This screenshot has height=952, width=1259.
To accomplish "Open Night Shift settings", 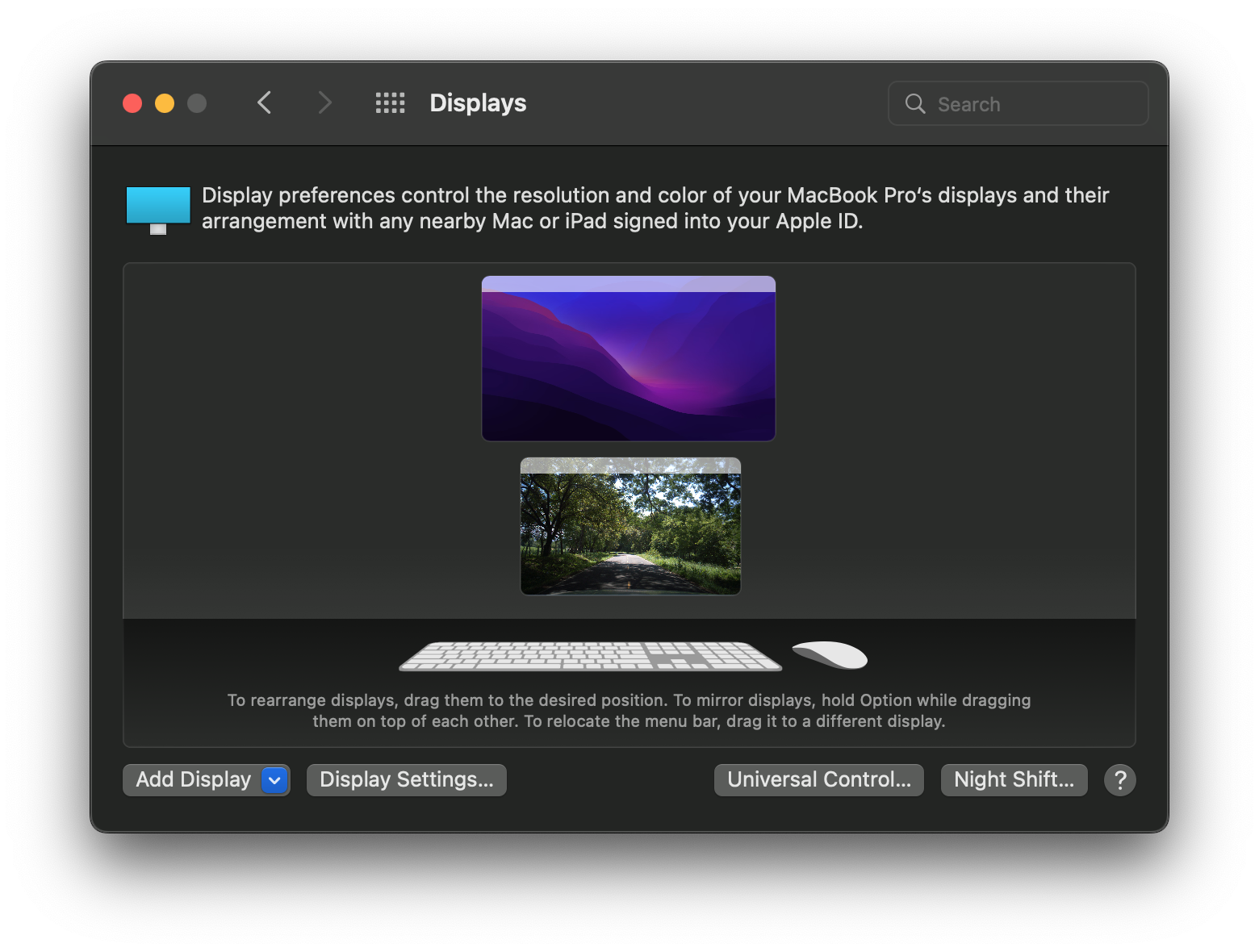I will pyautogui.click(x=1014, y=780).
